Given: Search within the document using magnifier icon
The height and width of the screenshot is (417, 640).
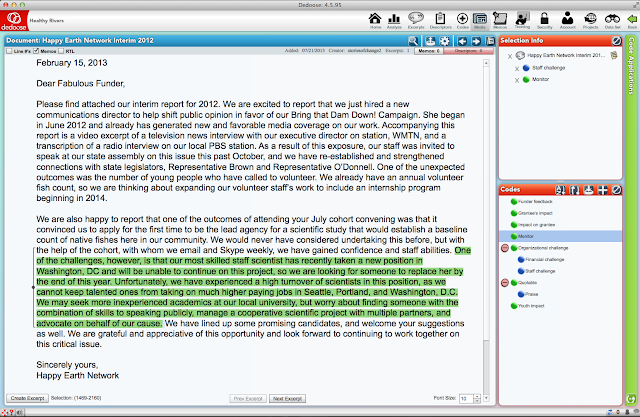Looking at the screenshot, I should click(x=413, y=41).
